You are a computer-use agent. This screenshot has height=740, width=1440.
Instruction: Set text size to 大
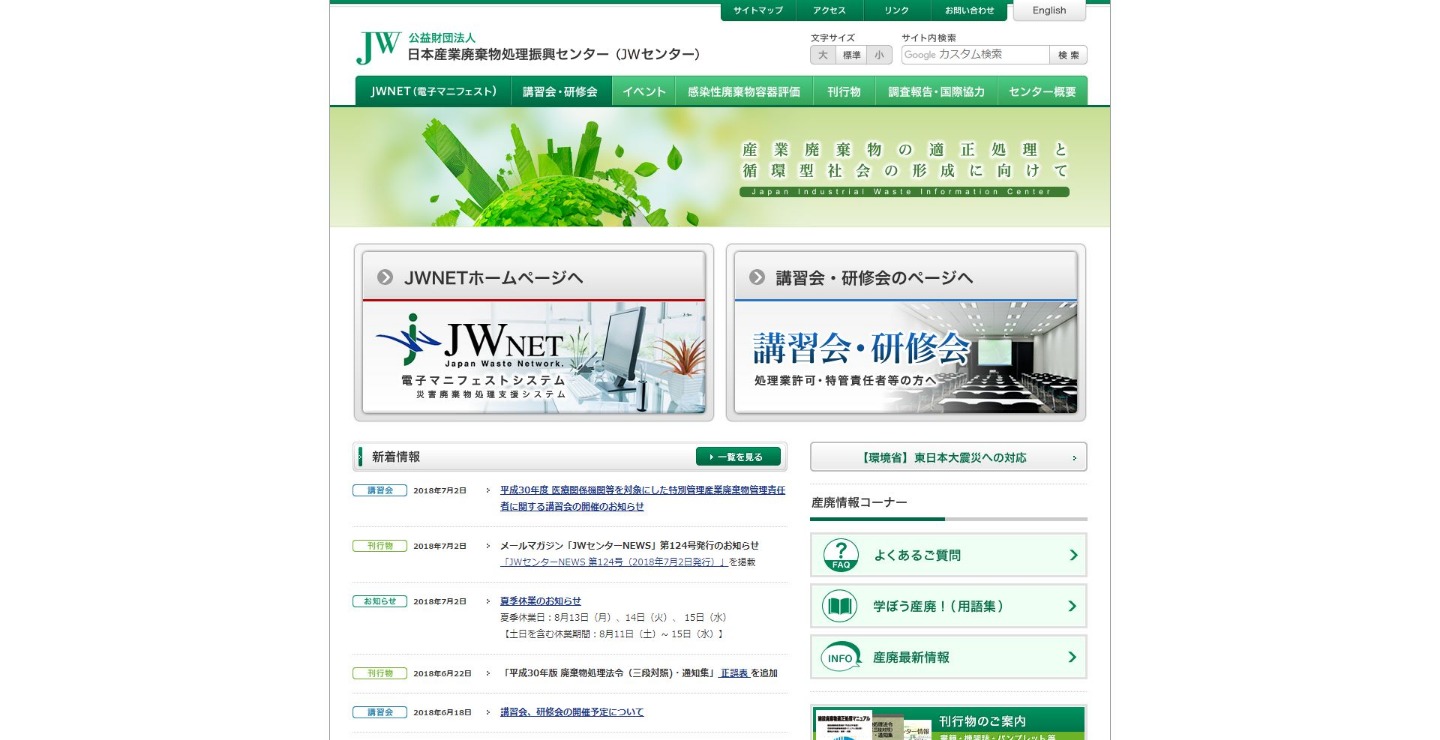coord(823,55)
